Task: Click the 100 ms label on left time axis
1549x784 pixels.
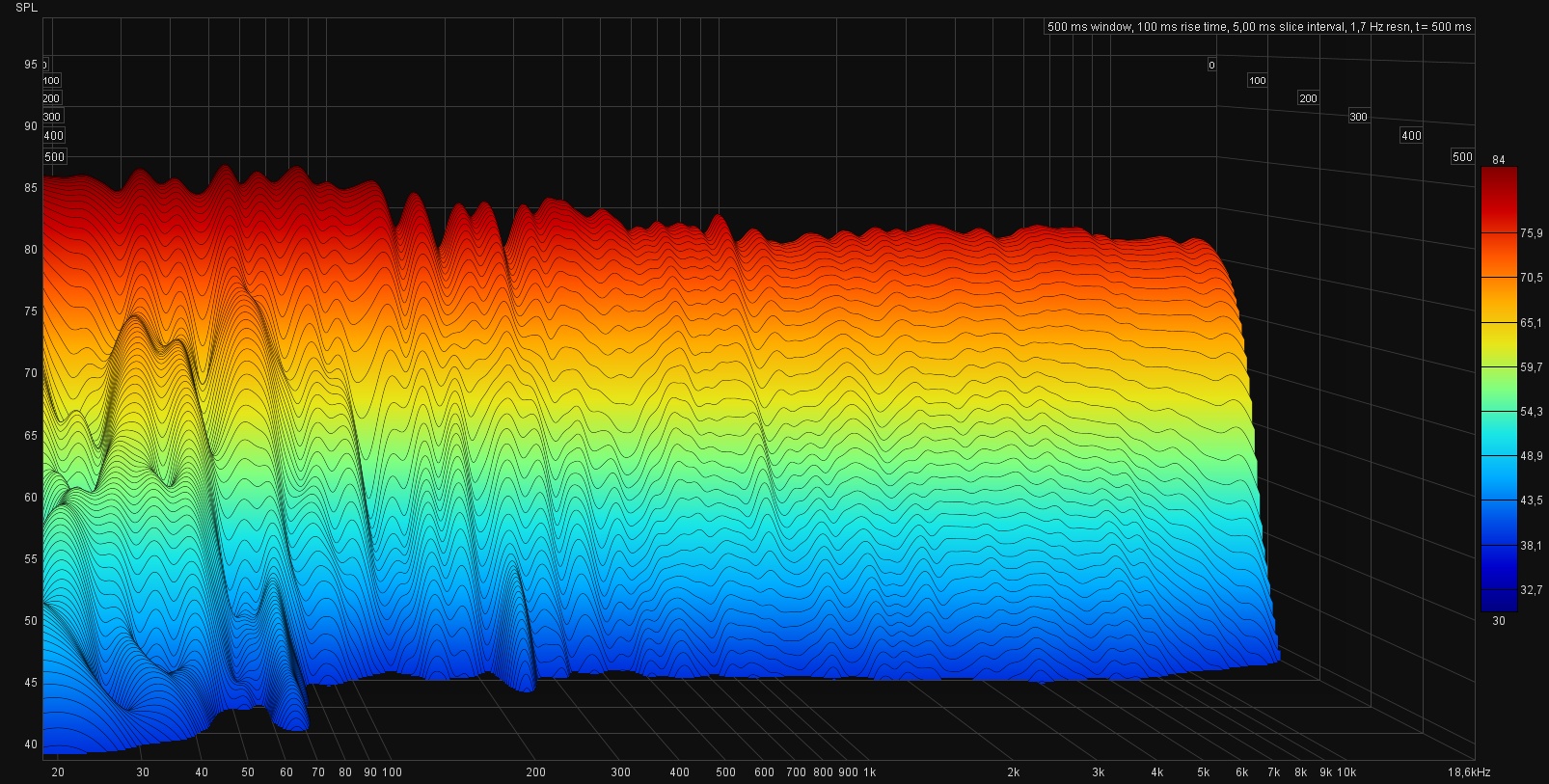Action: [51, 81]
